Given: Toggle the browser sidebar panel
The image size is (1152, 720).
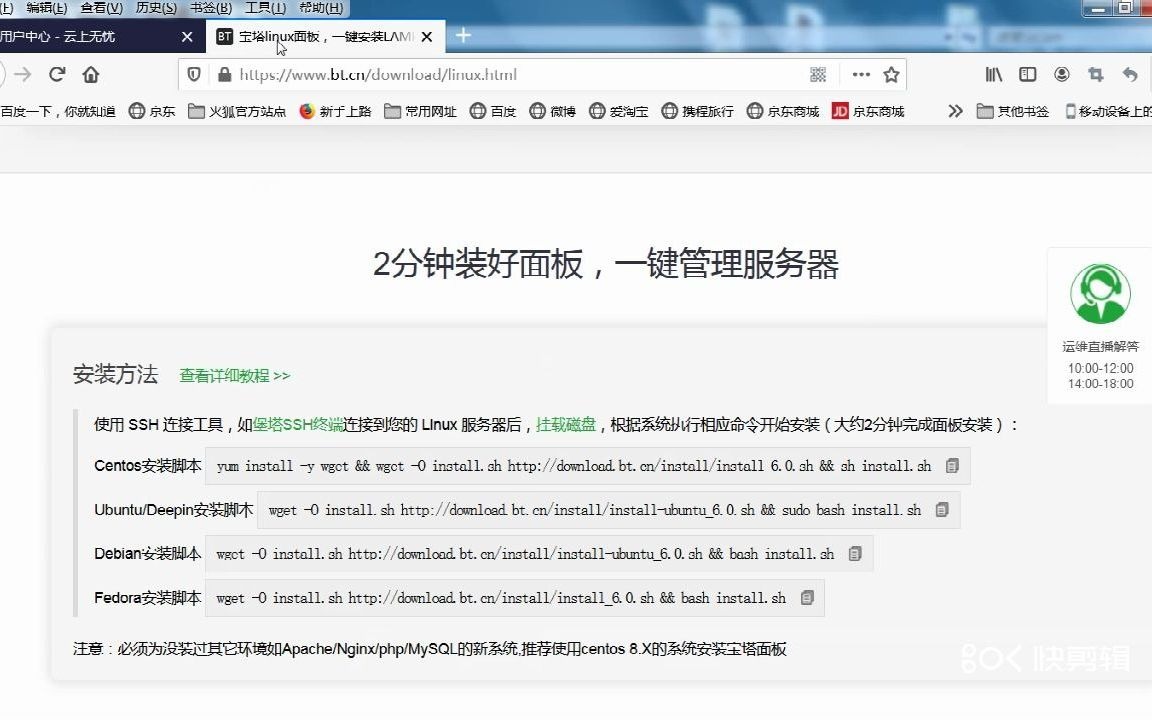Looking at the screenshot, I should tap(1027, 74).
